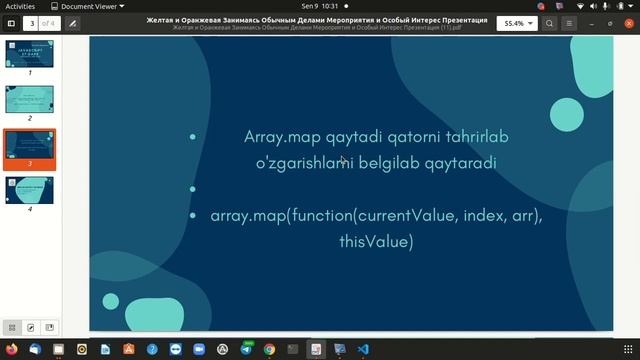Expand the system menu arrow
The width and height of the screenshot is (640, 360).
[x=631, y=6]
